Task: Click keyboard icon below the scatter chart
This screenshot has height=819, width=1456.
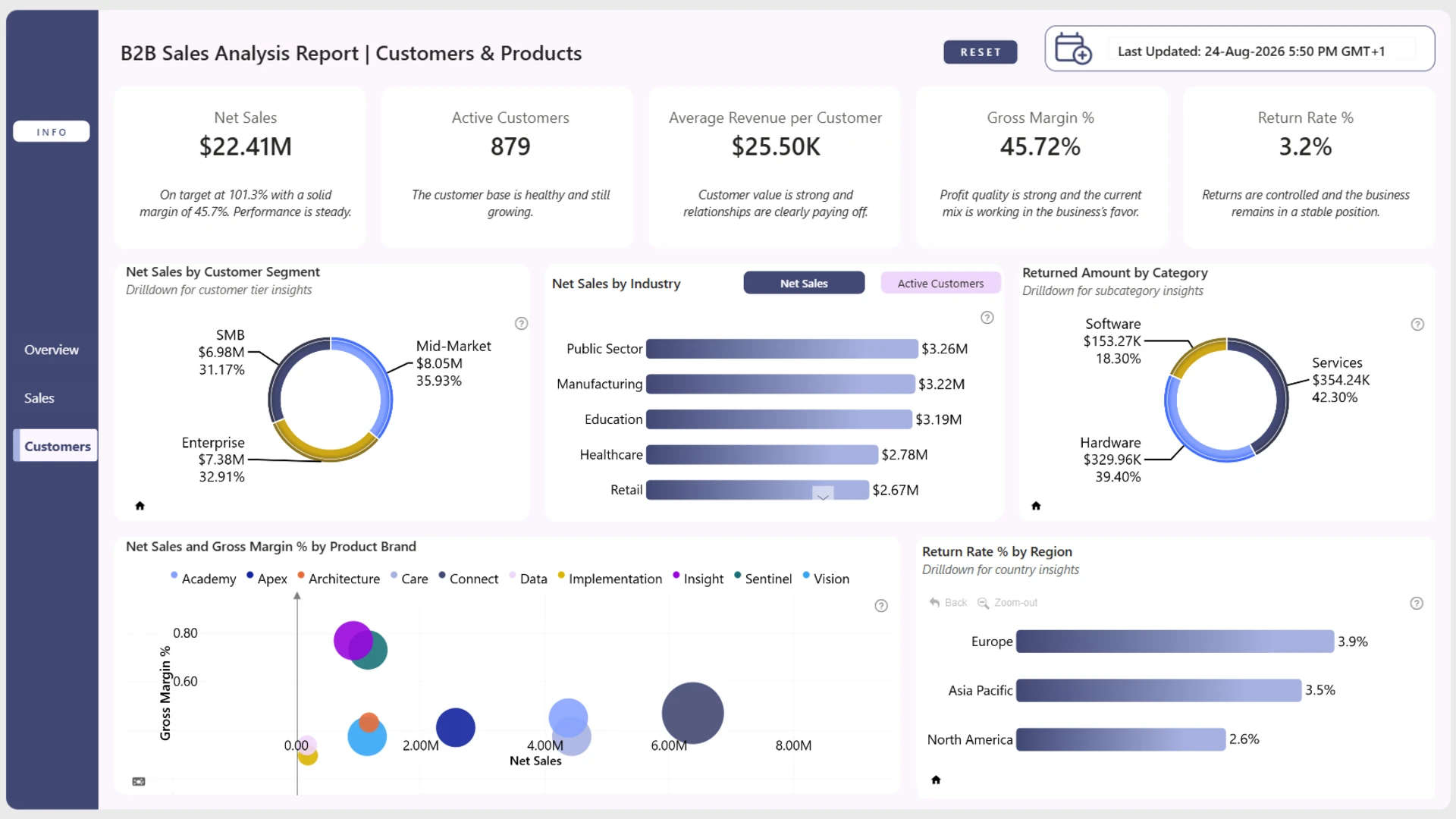Action: (x=139, y=781)
